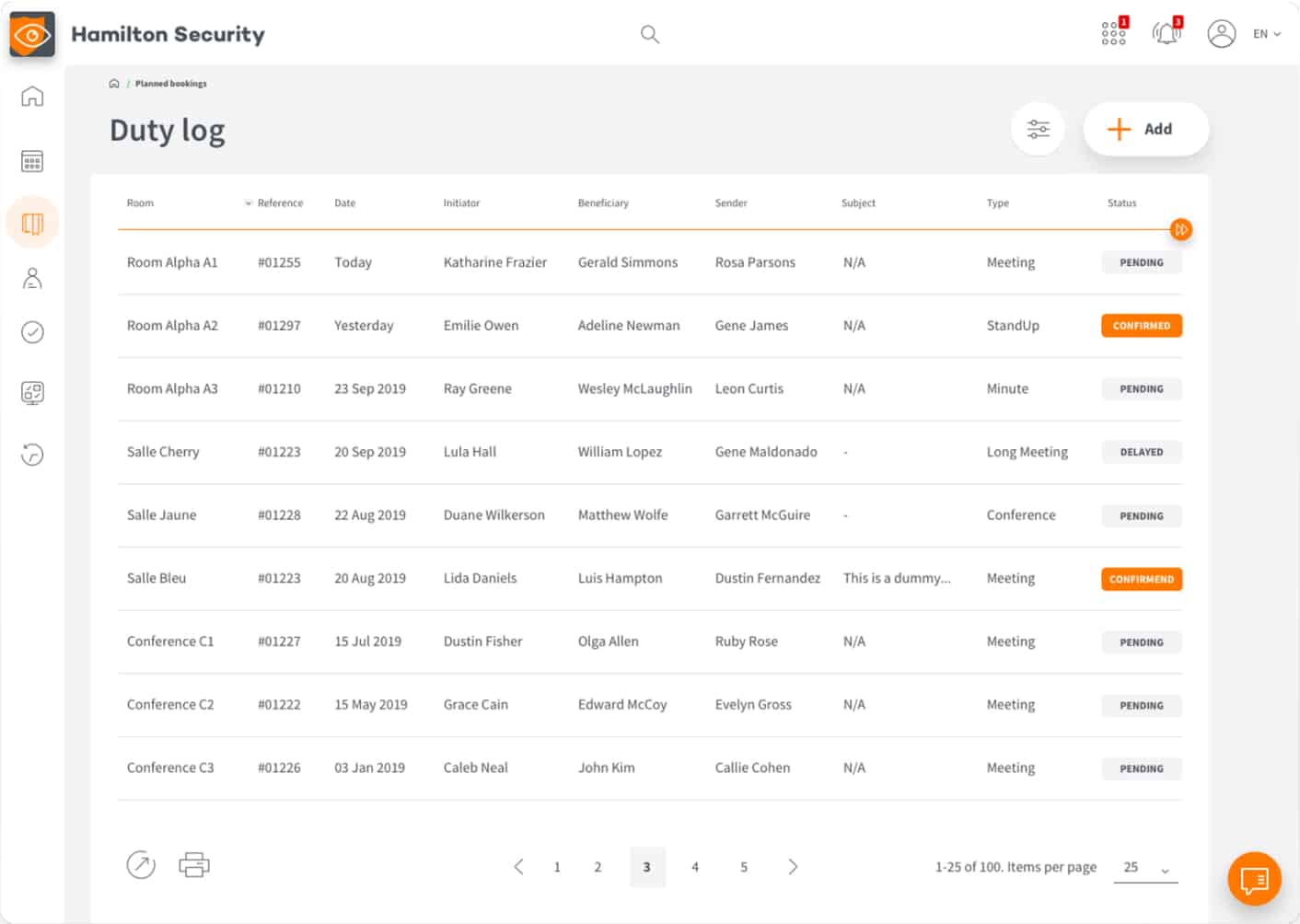Open the filter sliders button
The height and width of the screenshot is (924, 1300).
coord(1039,129)
